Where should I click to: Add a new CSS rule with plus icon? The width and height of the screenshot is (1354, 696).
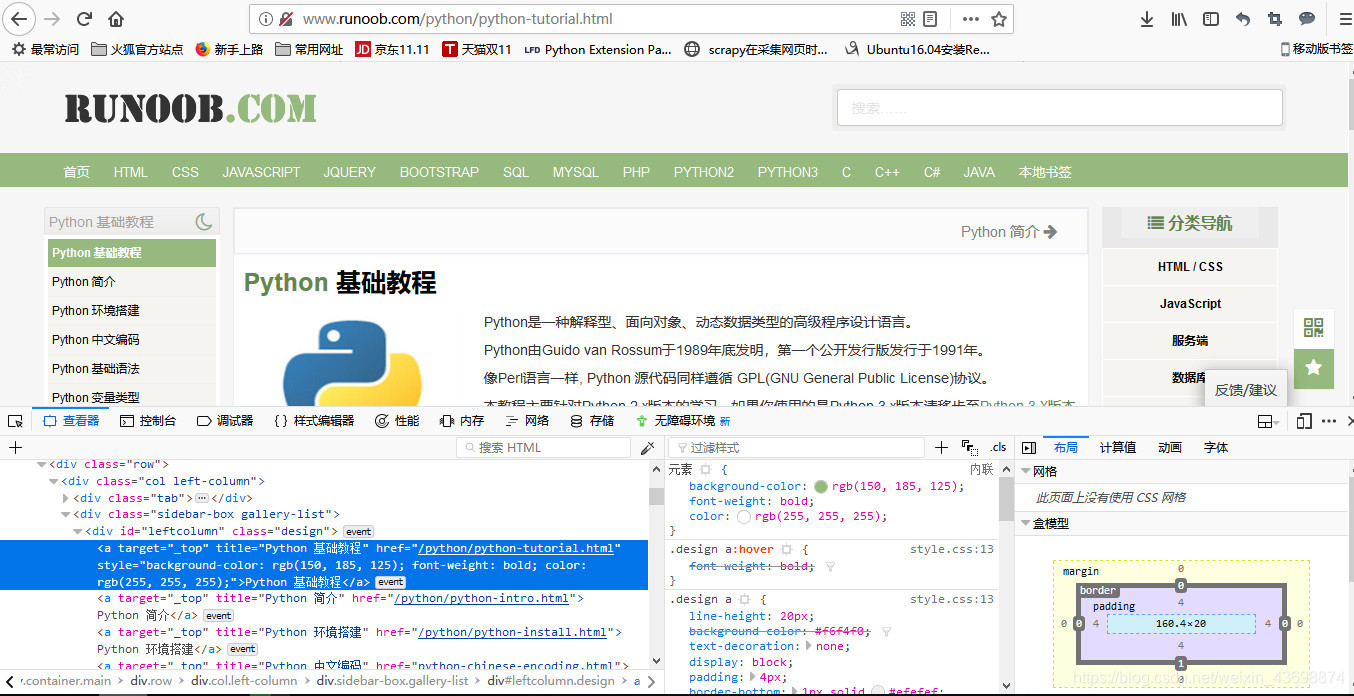pyautogui.click(x=941, y=447)
